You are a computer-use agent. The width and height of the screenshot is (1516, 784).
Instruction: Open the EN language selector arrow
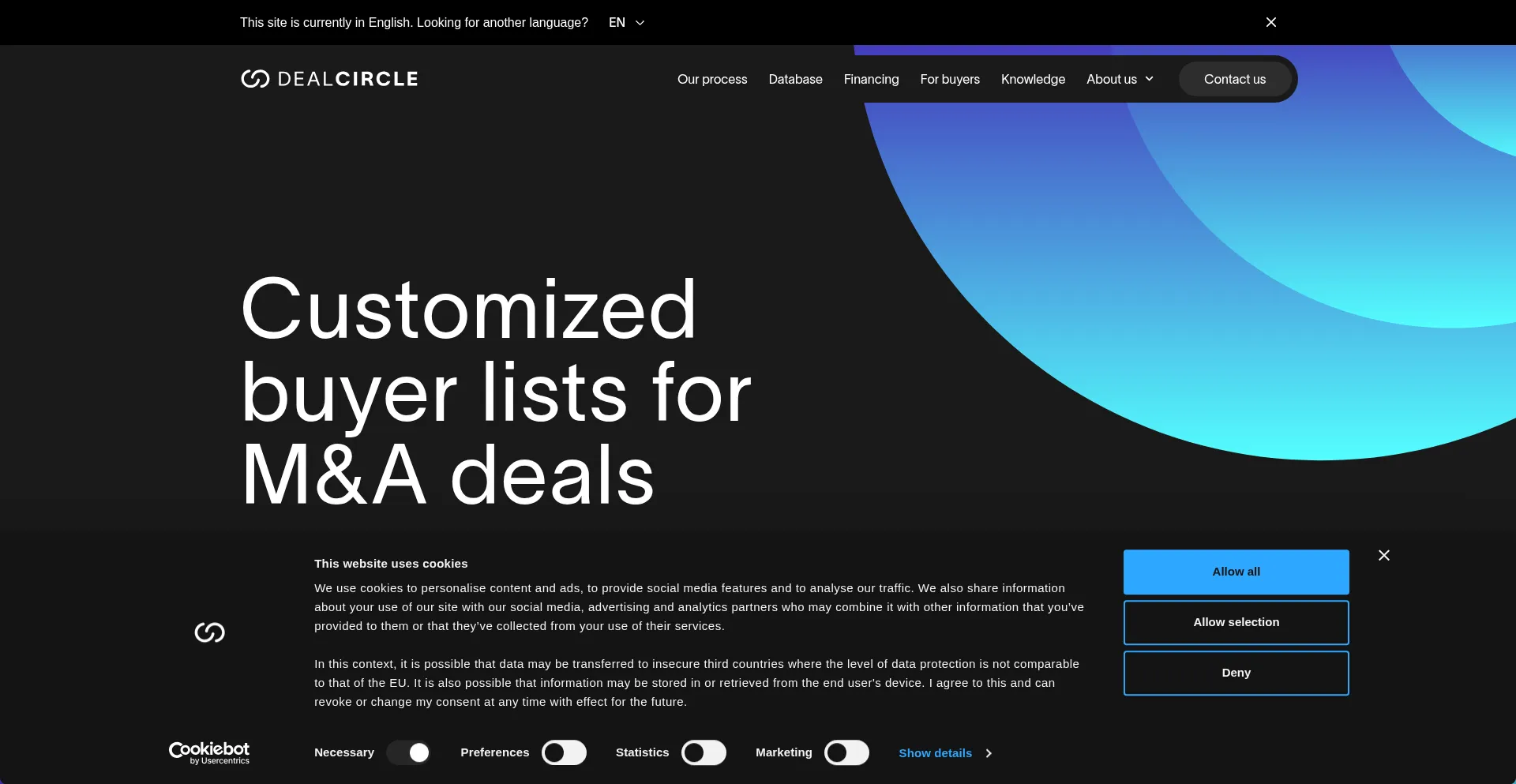tap(640, 22)
